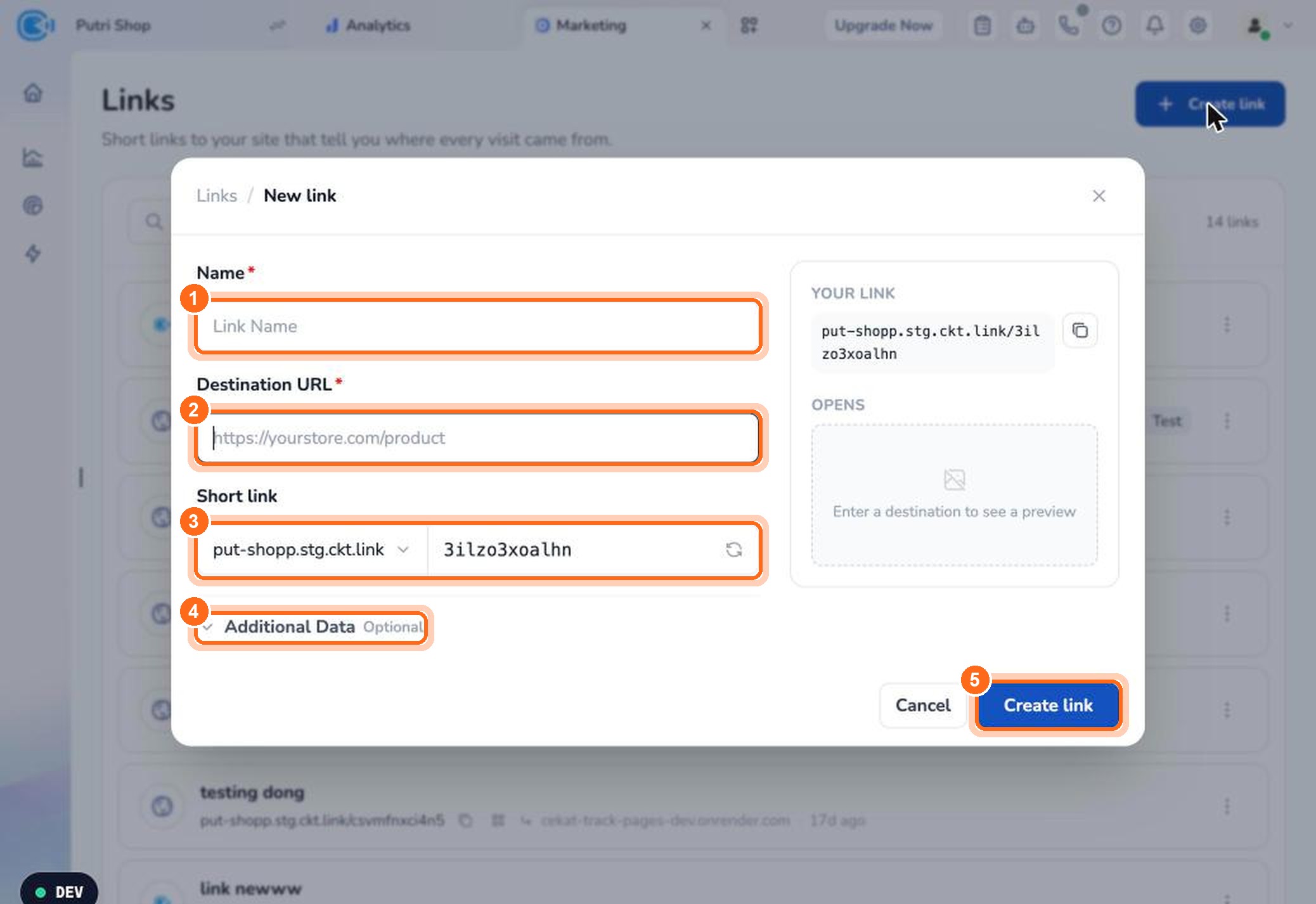The height and width of the screenshot is (904, 1316).
Task: Open the phone call icon in the top bar
Action: 1069,25
